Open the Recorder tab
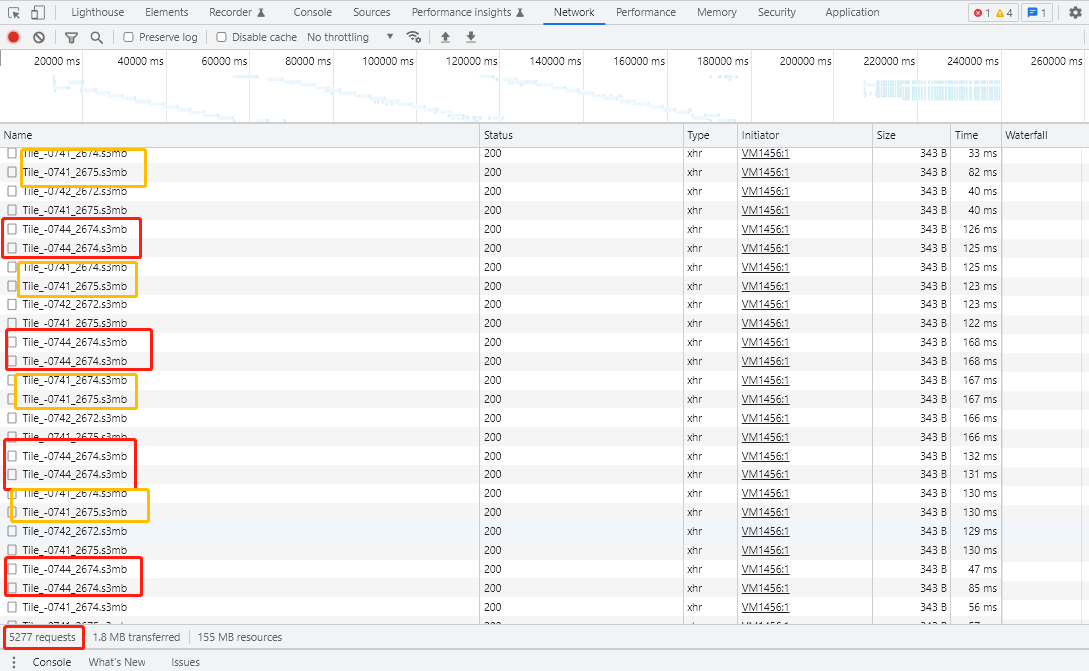Image resolution: width=1089 pixels, height=671 pixels. coord(237,13)
